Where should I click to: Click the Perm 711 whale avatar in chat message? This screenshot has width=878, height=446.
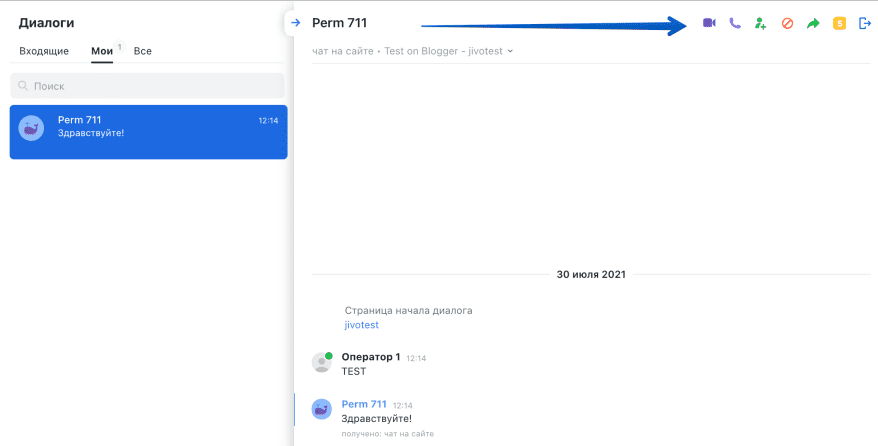tap(321, 410)
